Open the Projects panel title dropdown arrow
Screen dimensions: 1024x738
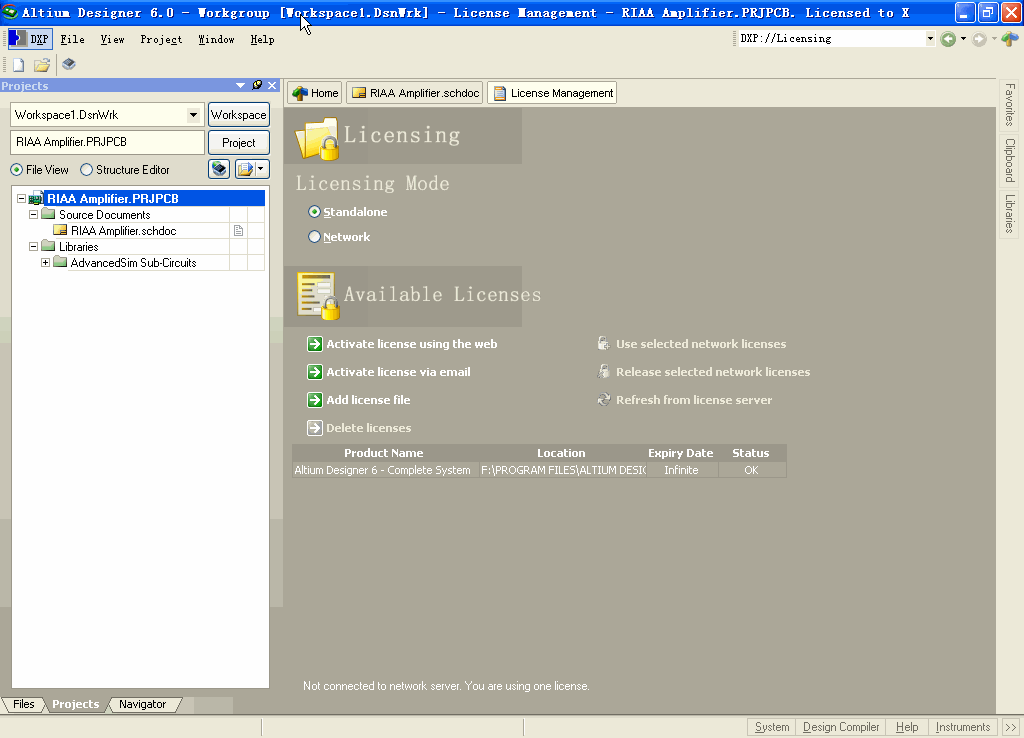[x=240, y=86]
